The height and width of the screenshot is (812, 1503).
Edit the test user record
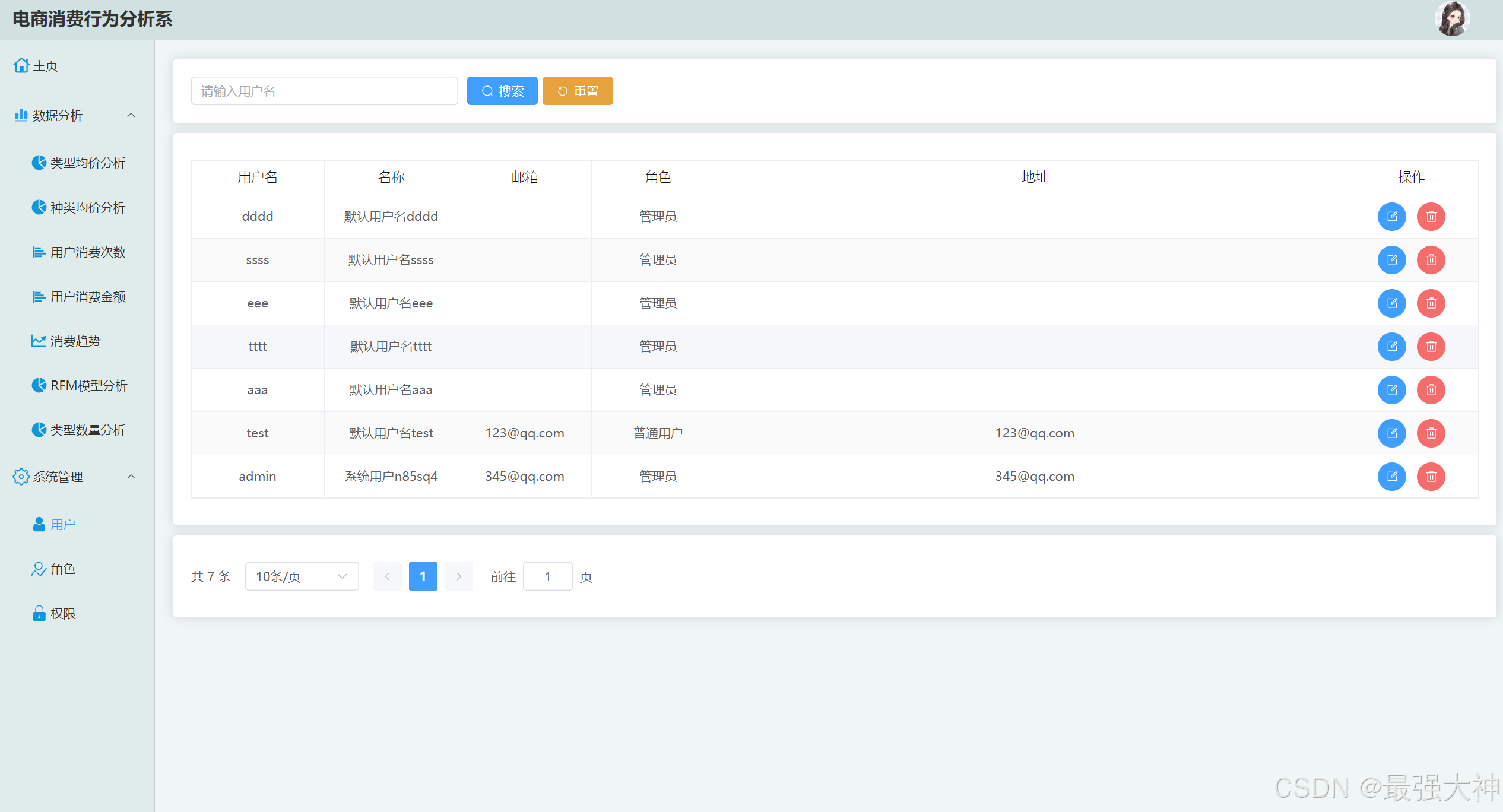click(1391, 433)
